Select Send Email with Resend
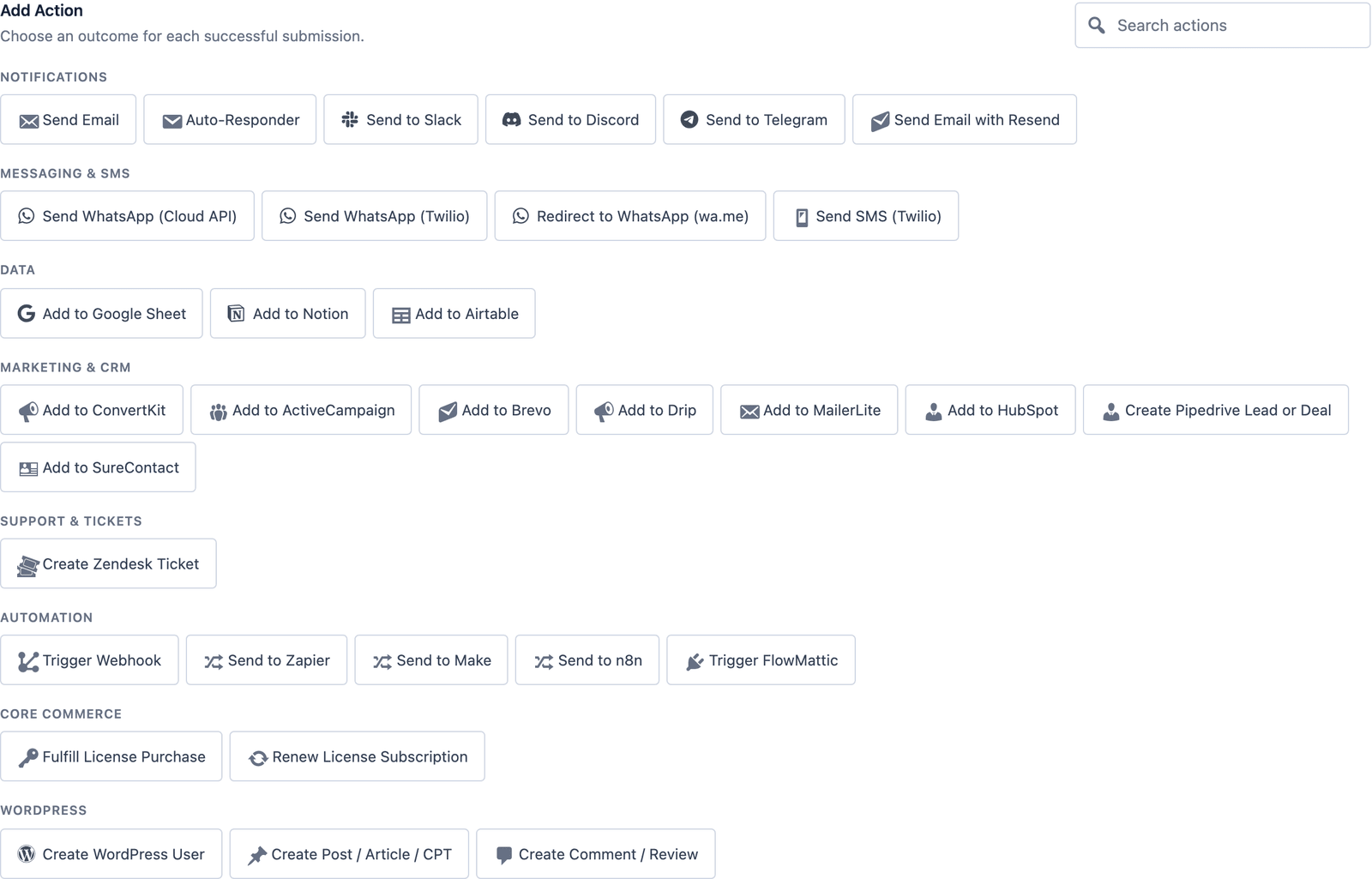 coord(965,119)
